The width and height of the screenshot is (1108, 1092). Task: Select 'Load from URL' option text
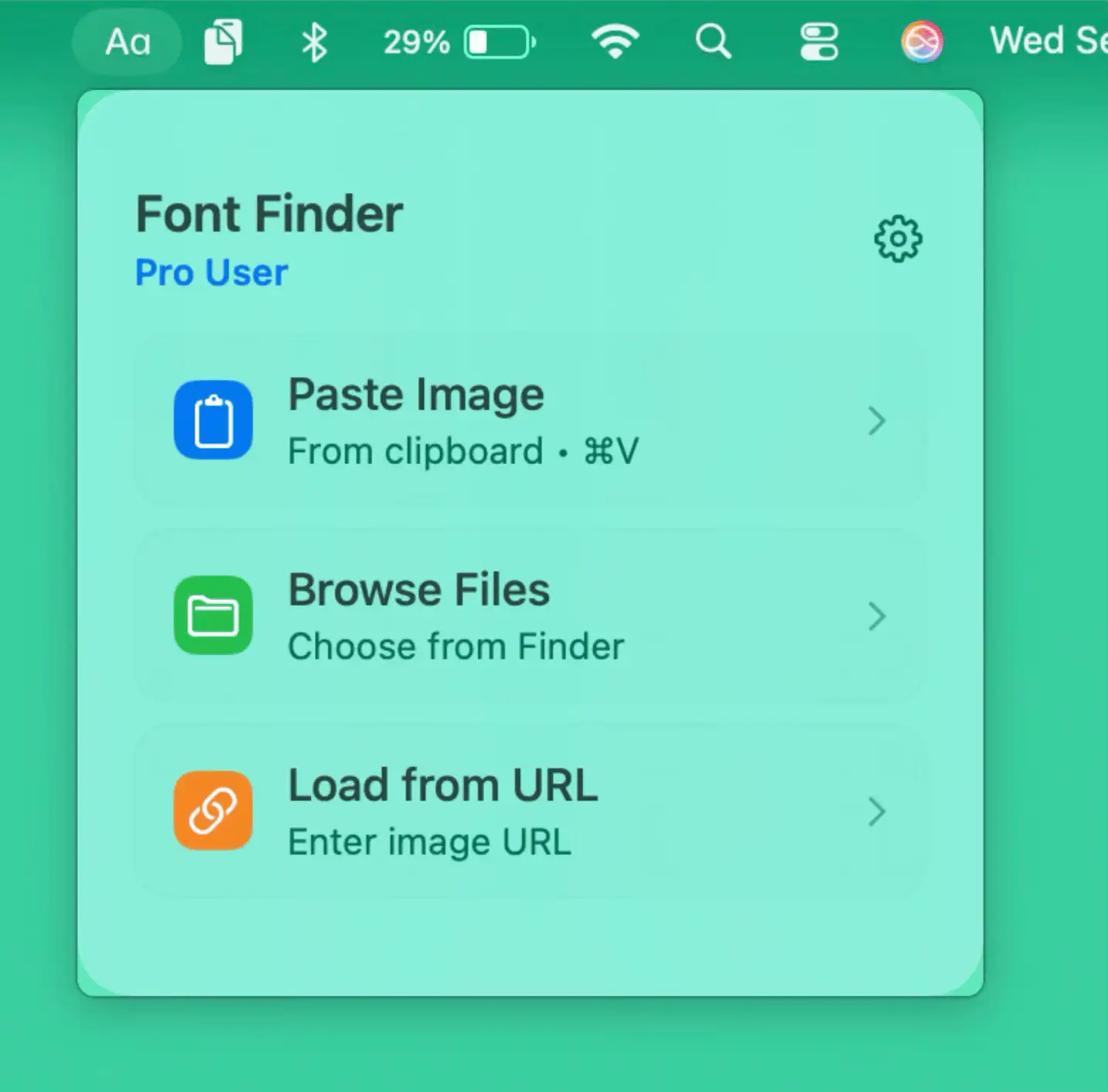tap(442, 786)
